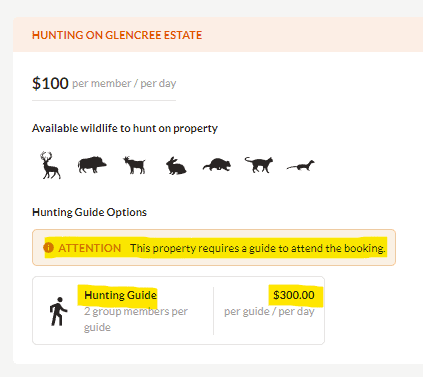
Task: Click the walking hiker guide icon
Action: [58, 311]
